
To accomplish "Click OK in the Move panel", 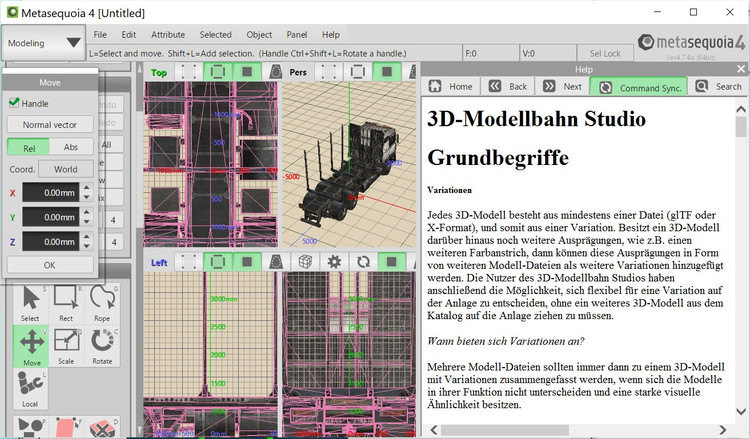I will coord(50,265).
